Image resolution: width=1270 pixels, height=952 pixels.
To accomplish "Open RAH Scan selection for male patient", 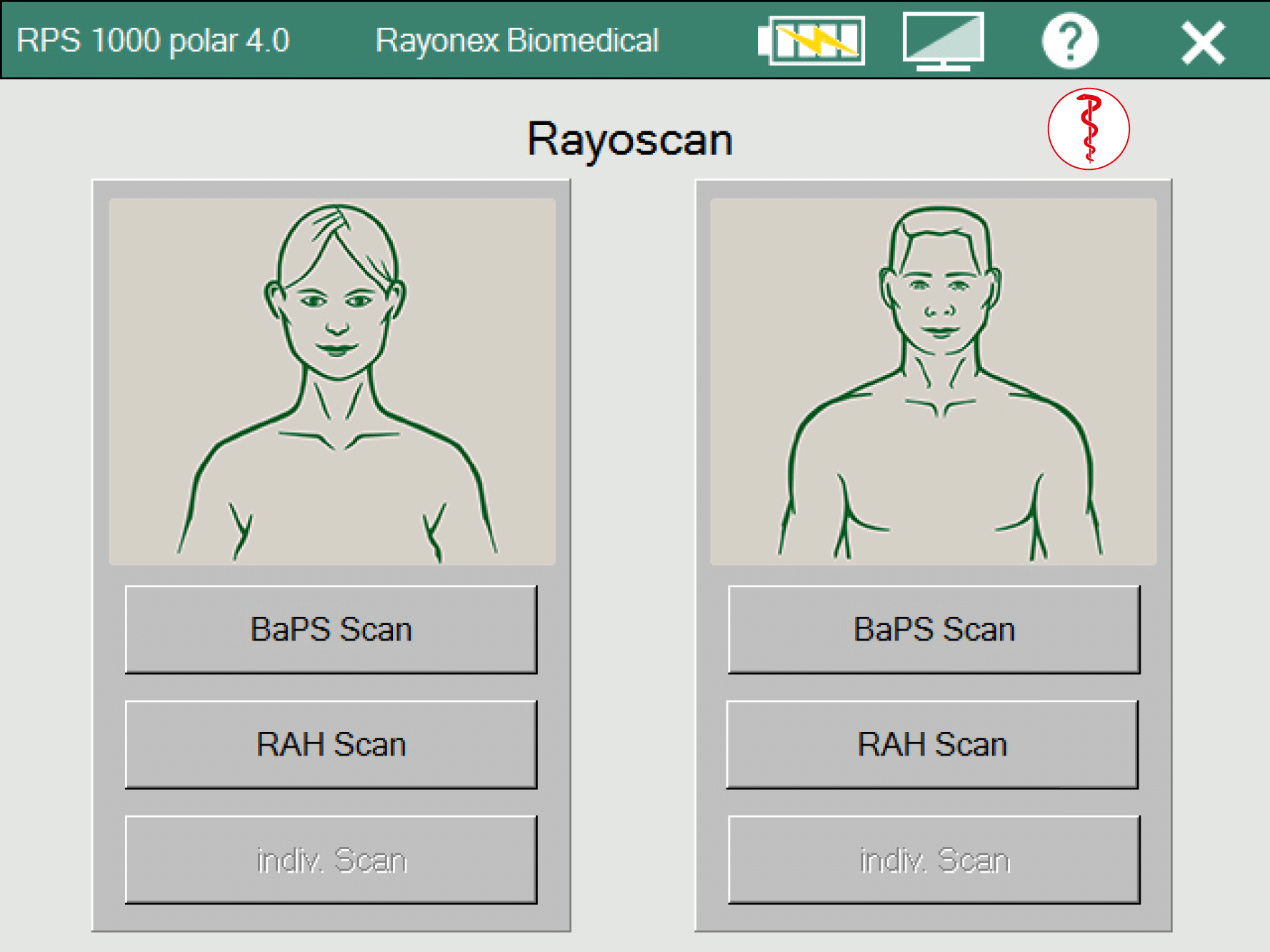I will click(x=933, y=745).
